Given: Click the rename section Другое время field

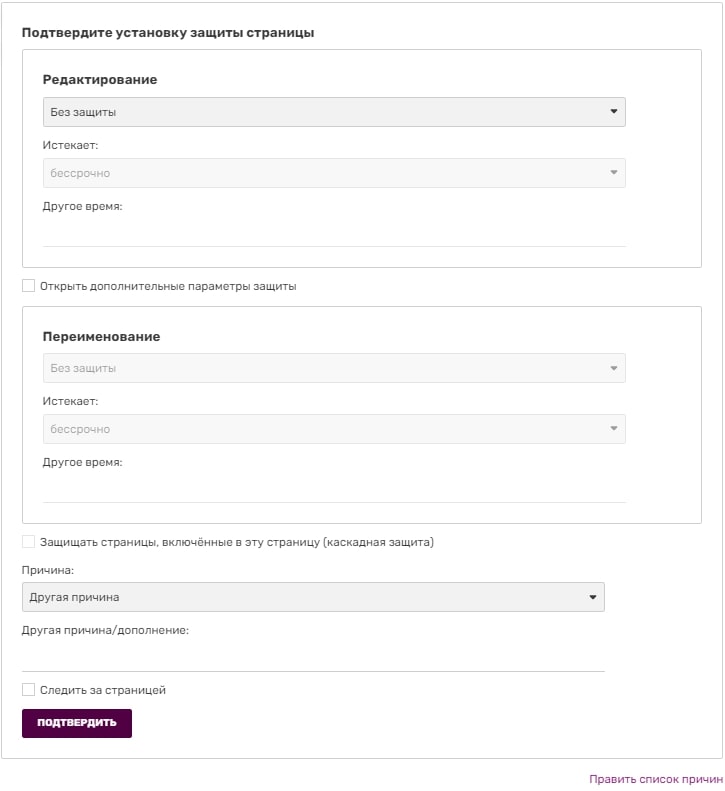Looking at the screenshot, I should (333, 489).
